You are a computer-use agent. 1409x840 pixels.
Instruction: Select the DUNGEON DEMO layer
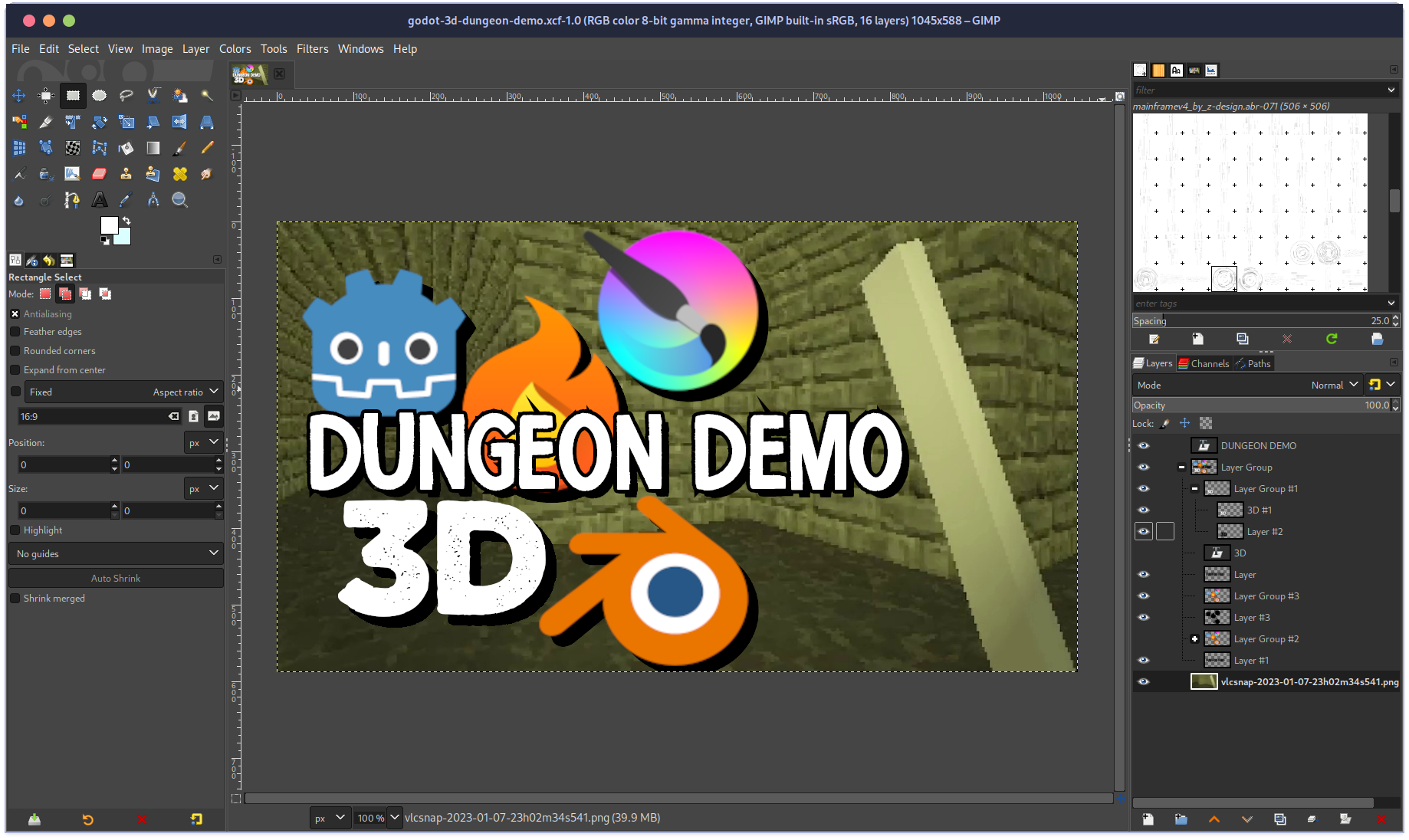point(1259,445)
